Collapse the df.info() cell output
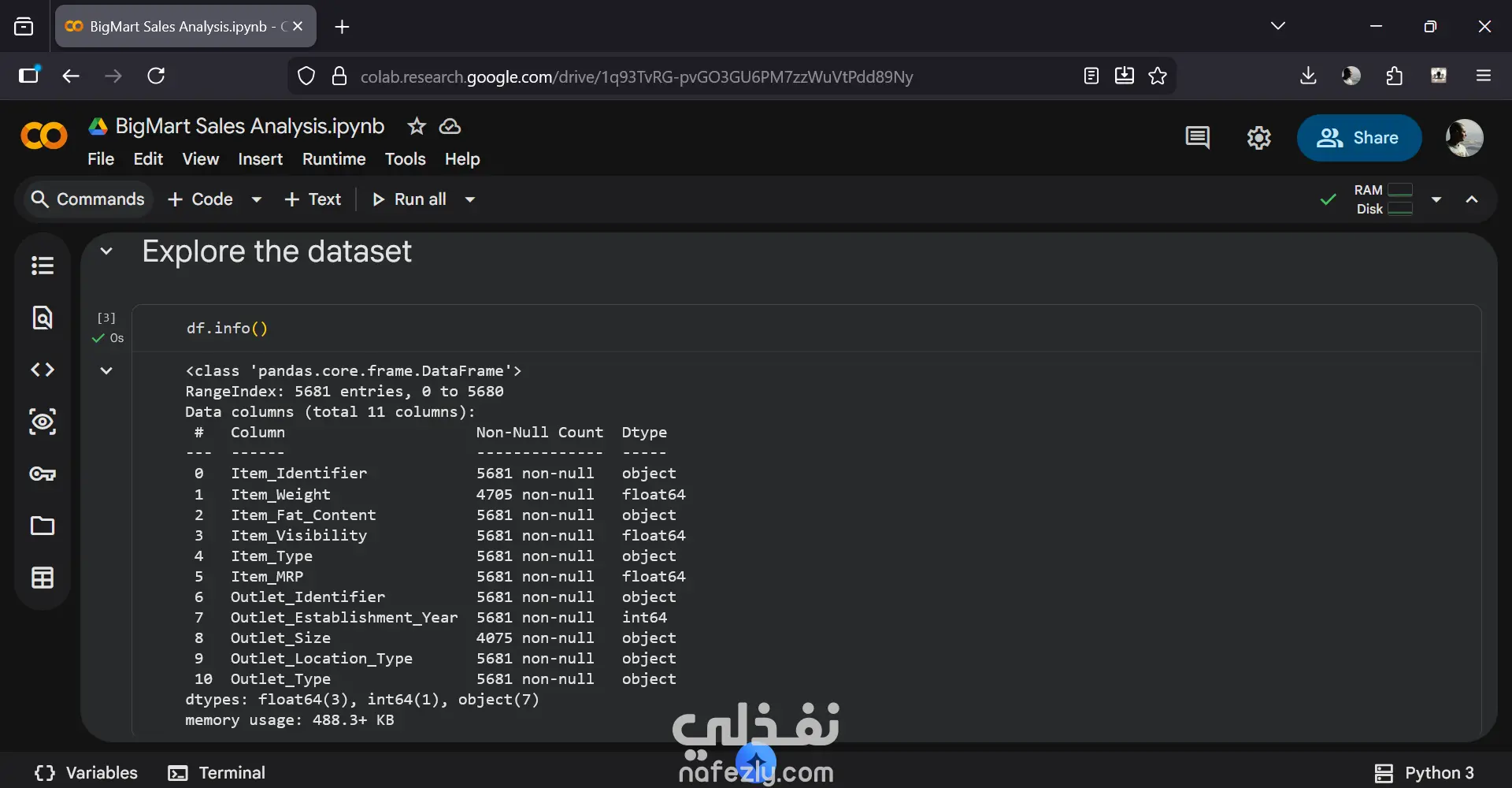This screenshot has height=788, width=1512. (x=106, y=370)
